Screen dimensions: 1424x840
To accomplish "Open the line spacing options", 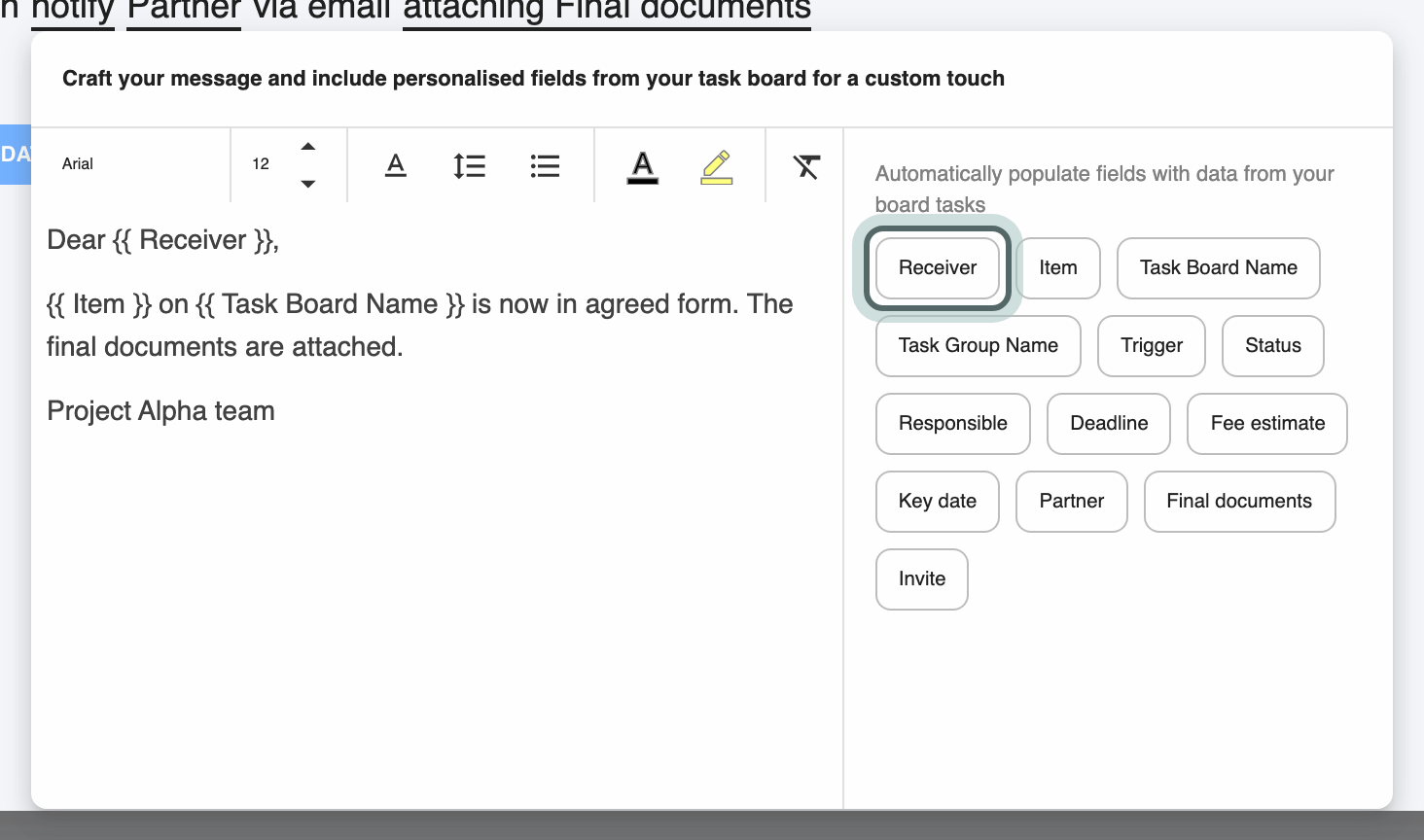I will tap(470, 165).
